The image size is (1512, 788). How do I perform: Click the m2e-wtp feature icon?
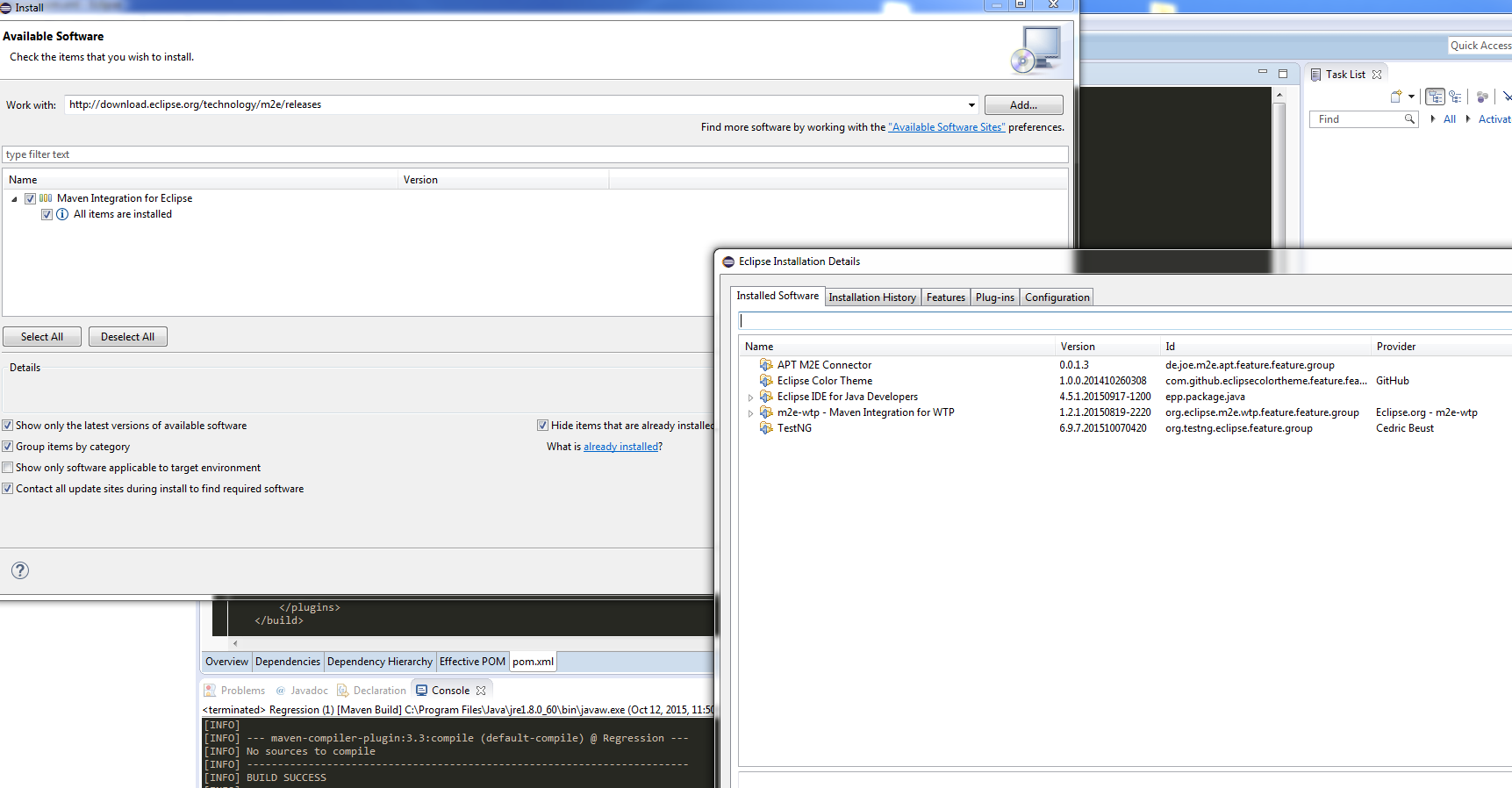[x=766, y=412]
